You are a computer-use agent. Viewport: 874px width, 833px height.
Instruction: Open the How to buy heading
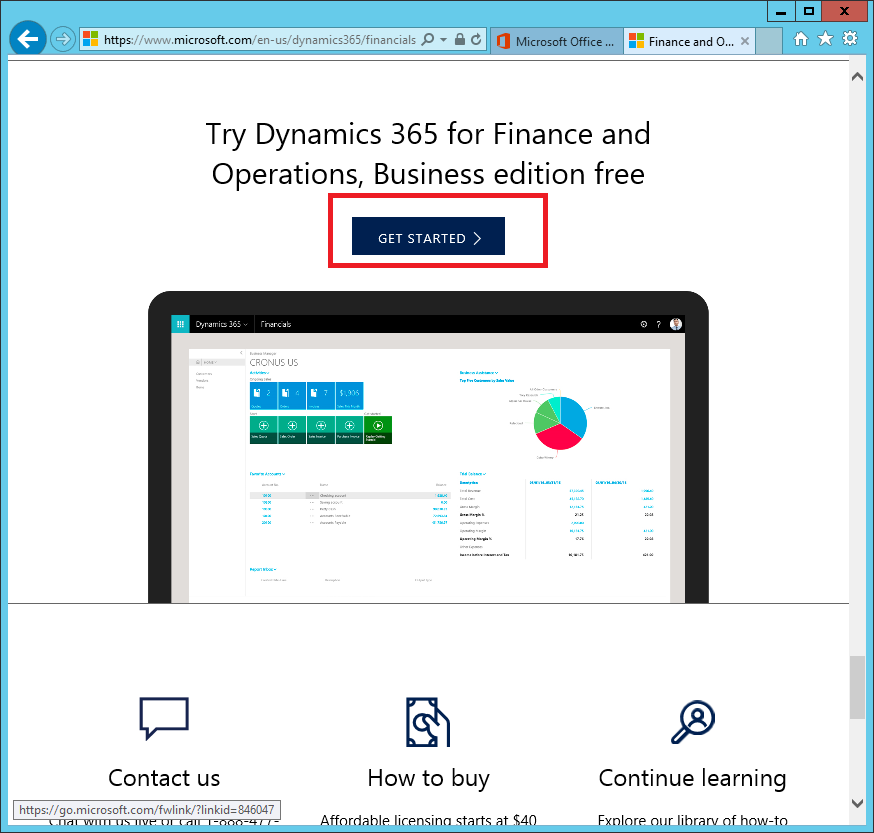tap(428, 778)
